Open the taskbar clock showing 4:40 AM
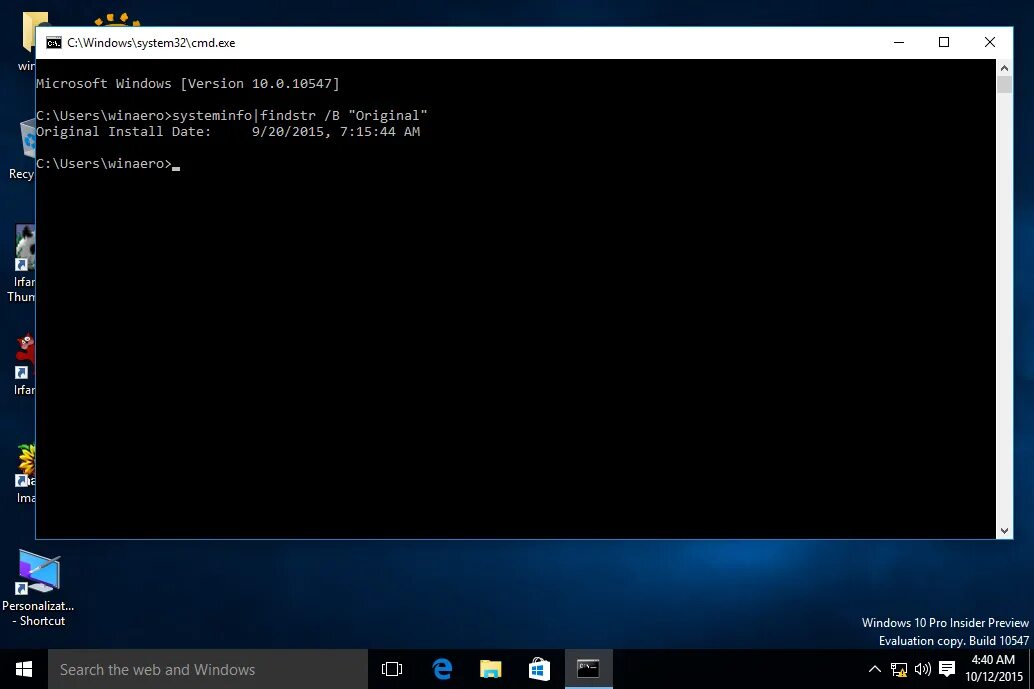The width and height of the screenshot is (1034, 689). point(993,659)
